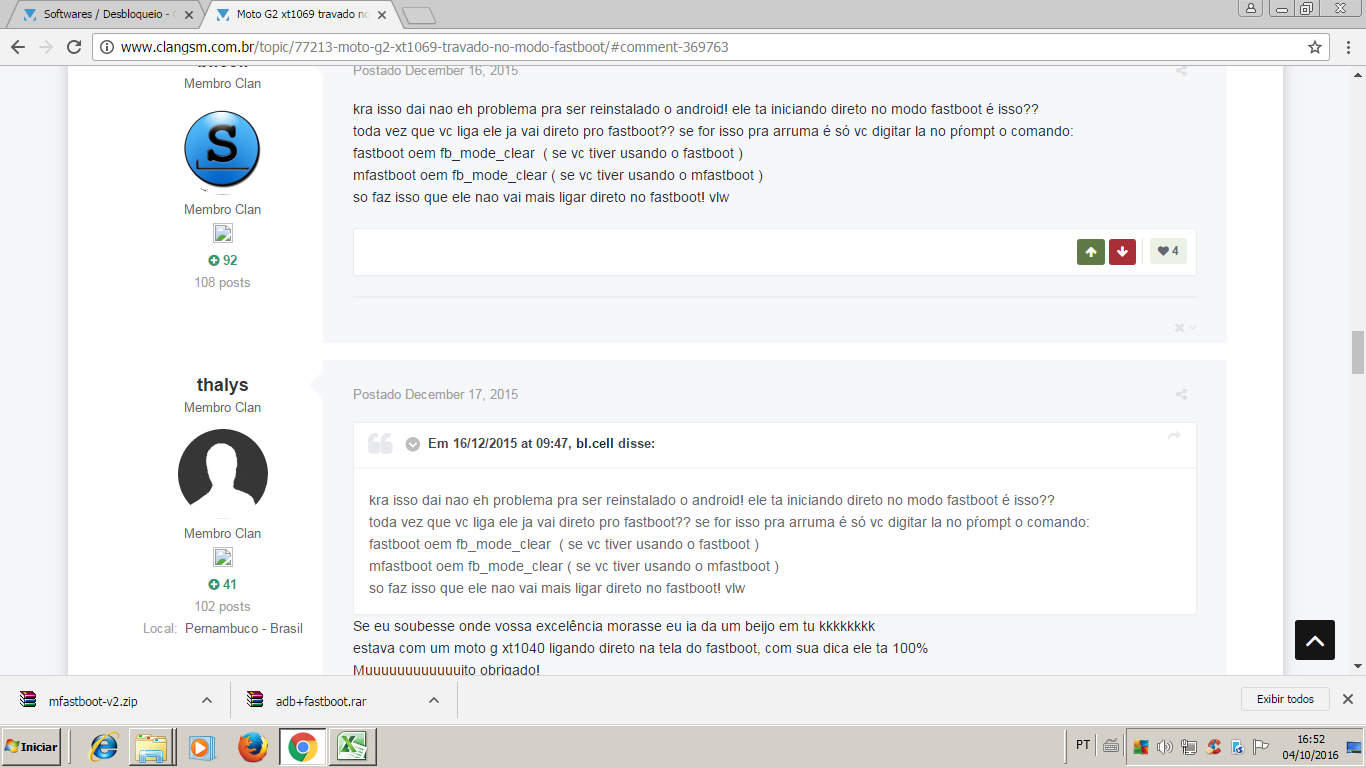1366x768 pixels.
Task: Open thalys username profile link
Action: pyautogui.click(x=222, y=385)
